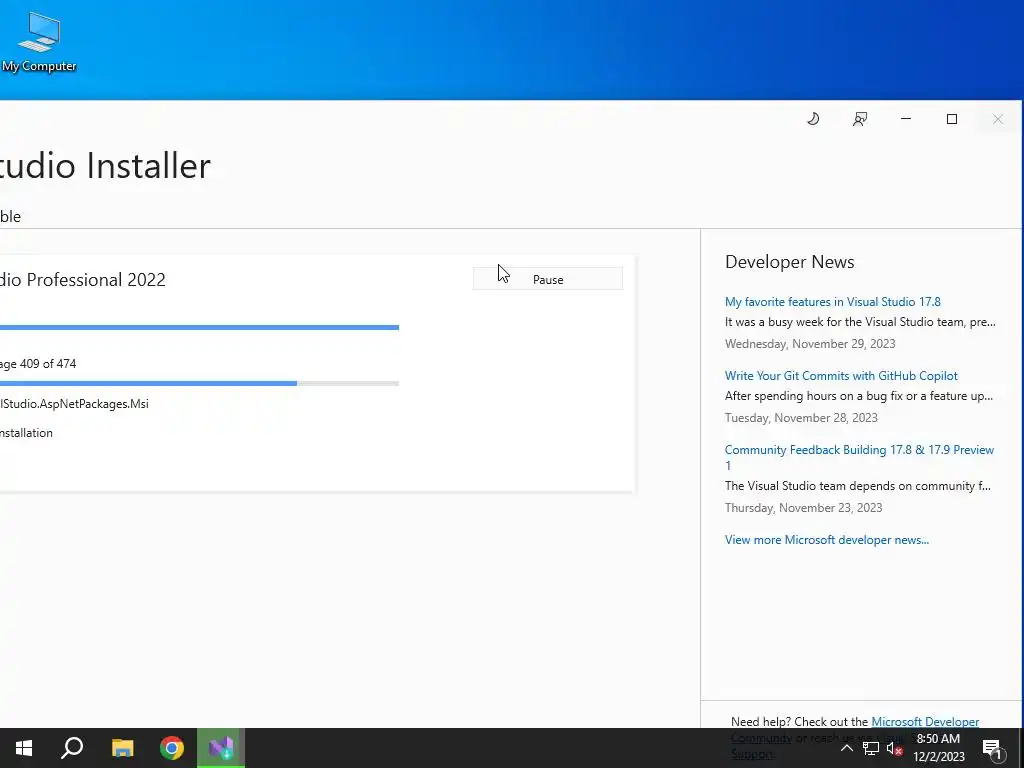Open the send feedback icon
Image resolution: width=1024 pixels, height=768 pixels.
860,119
